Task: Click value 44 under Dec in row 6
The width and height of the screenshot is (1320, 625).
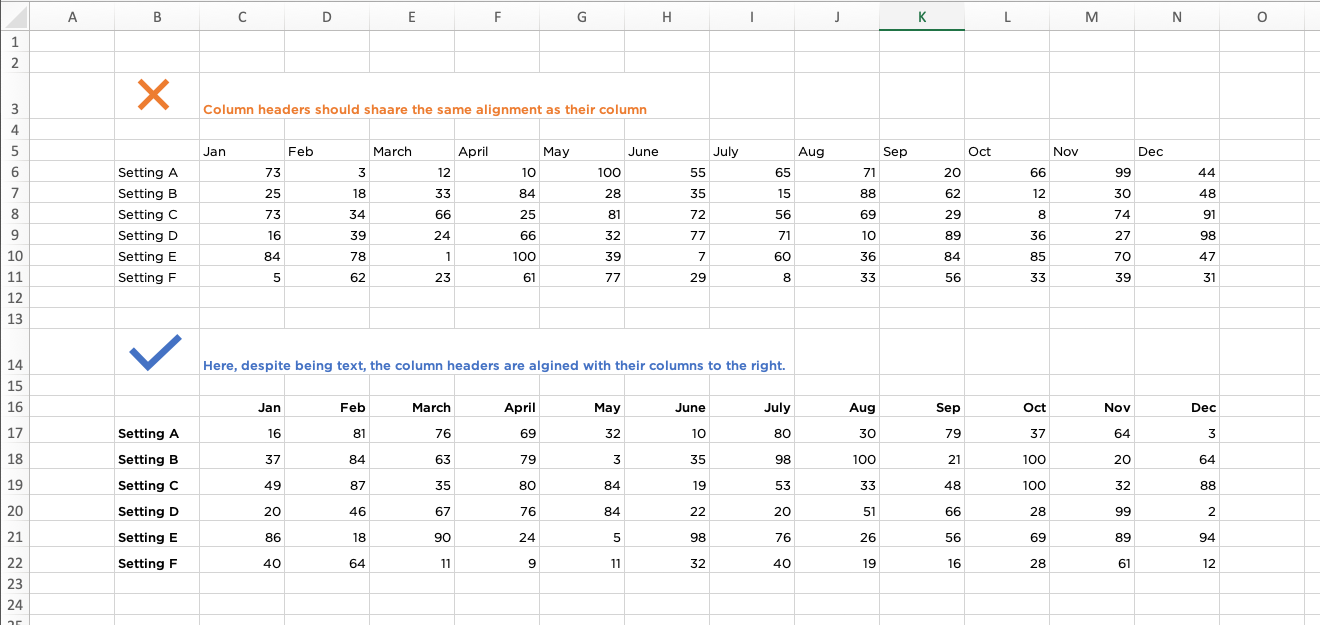Action: pyautogui.click(x=1207, y=173)
